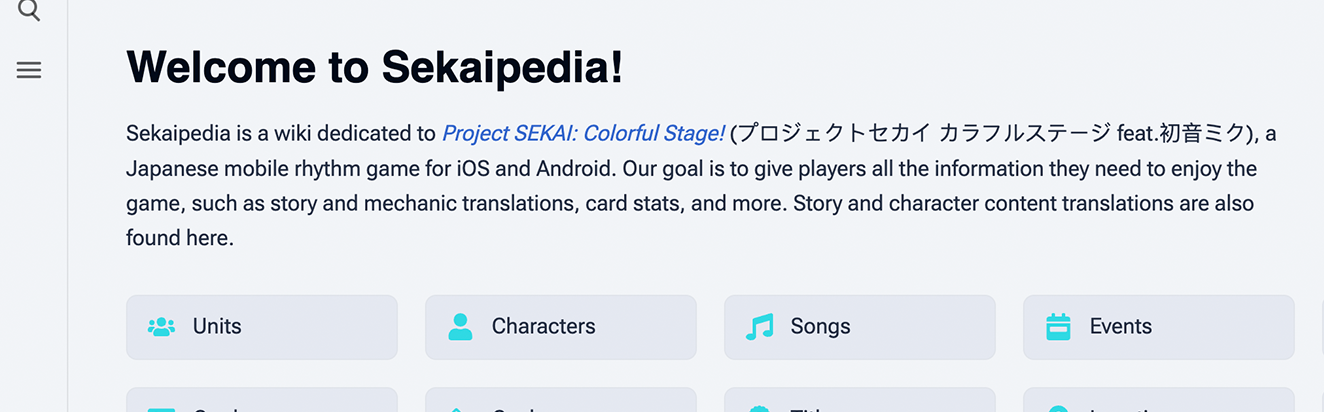Go to the Characters page
1324x412 pixels.
coord(561,327)
